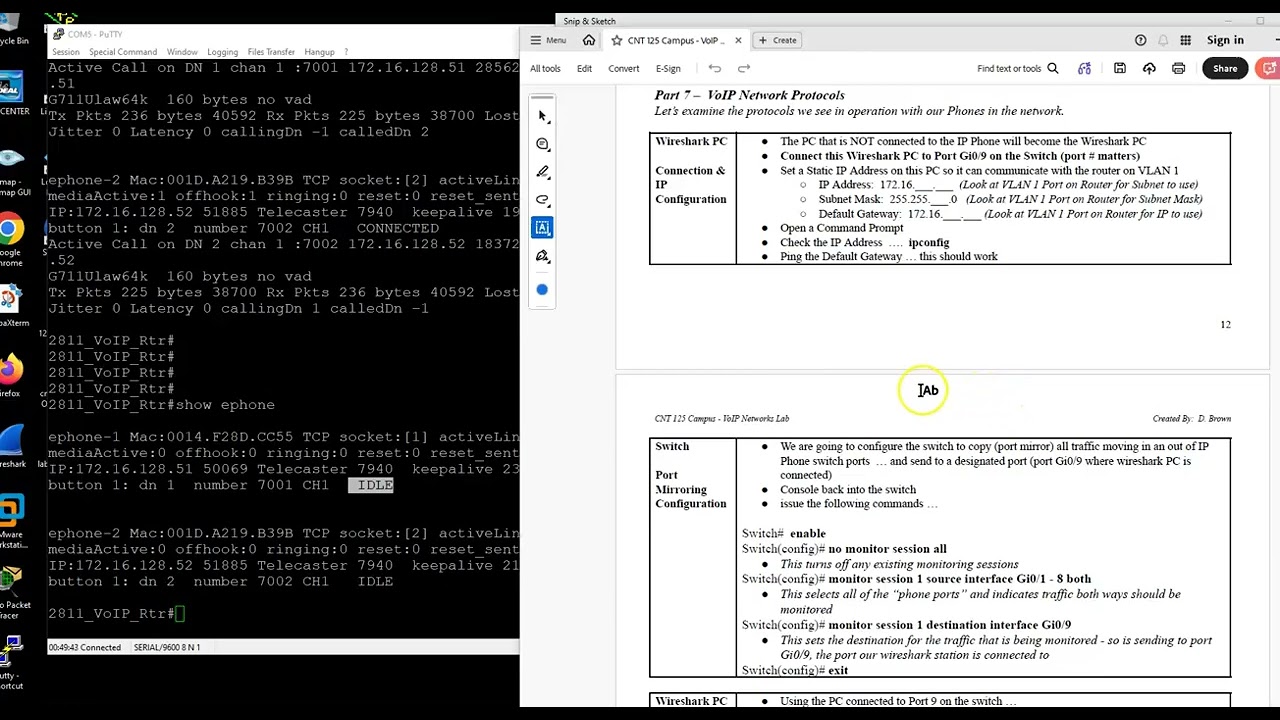Switch to CNT 125 Campus - VoIP tab
Viewport: 1280px width, 720px height.
click(676, 40)
